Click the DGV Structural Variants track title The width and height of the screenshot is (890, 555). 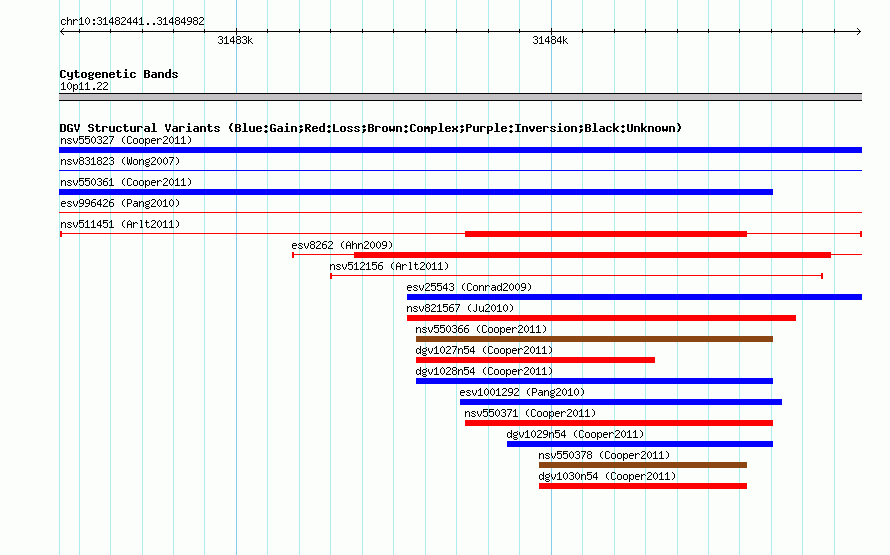point(371,128)
